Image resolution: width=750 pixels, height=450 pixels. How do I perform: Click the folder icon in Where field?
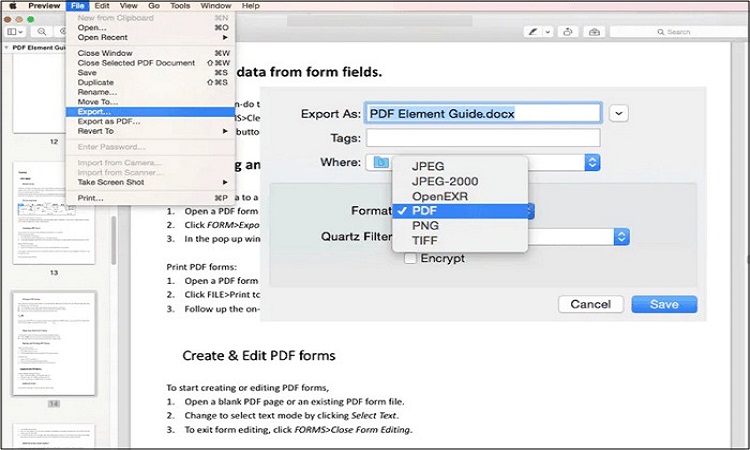click(379, 162)
